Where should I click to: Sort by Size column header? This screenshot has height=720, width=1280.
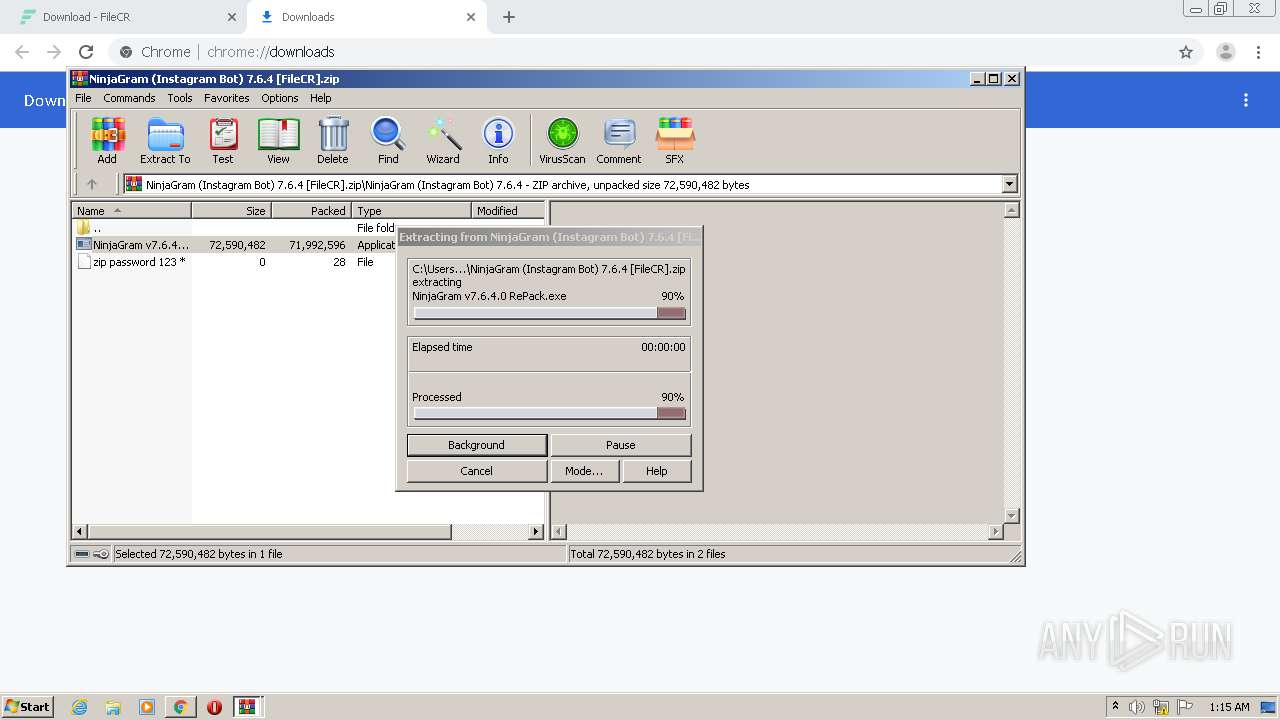231,211
